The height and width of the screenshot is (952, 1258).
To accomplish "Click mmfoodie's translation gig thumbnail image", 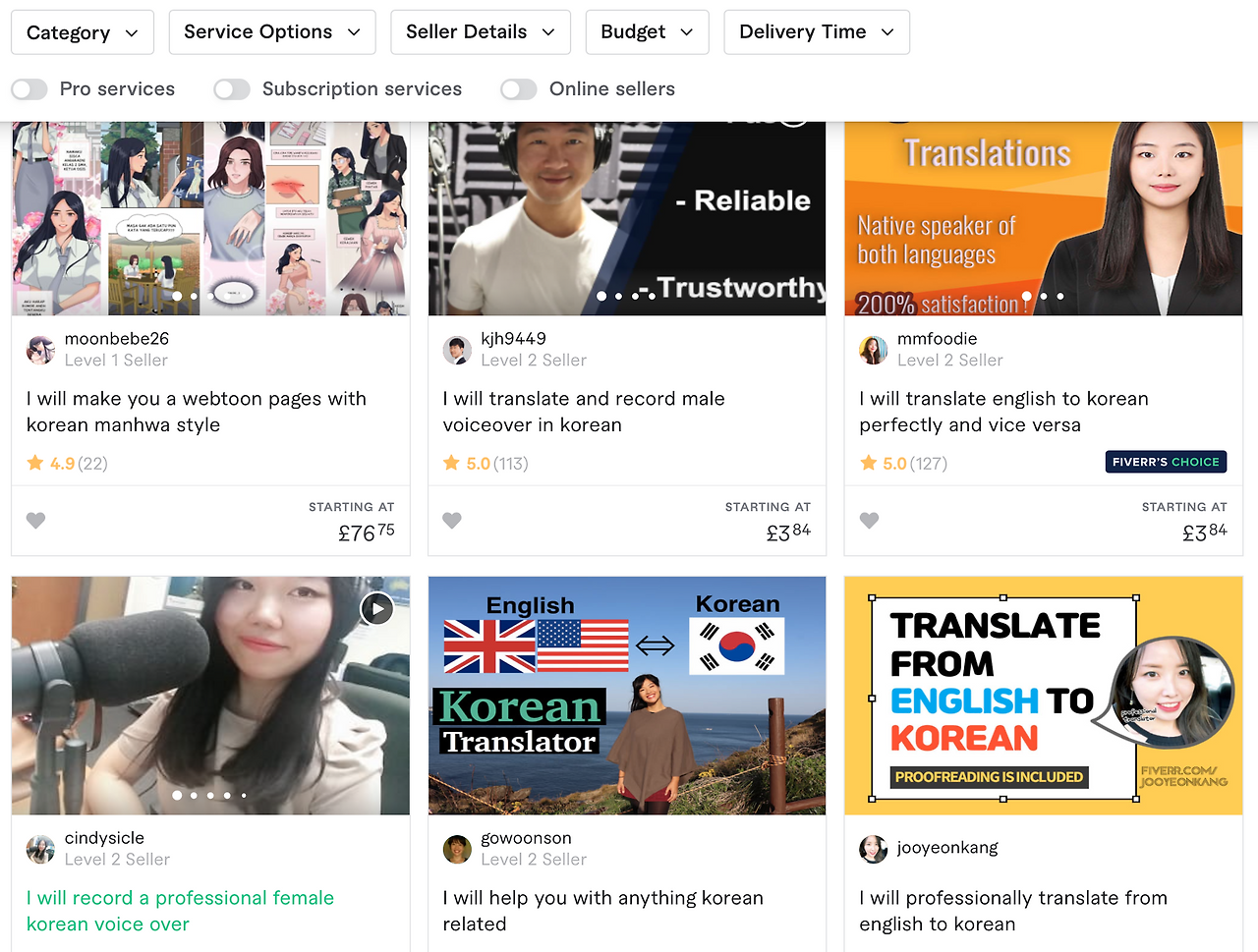I will [x=1043, y=218].
